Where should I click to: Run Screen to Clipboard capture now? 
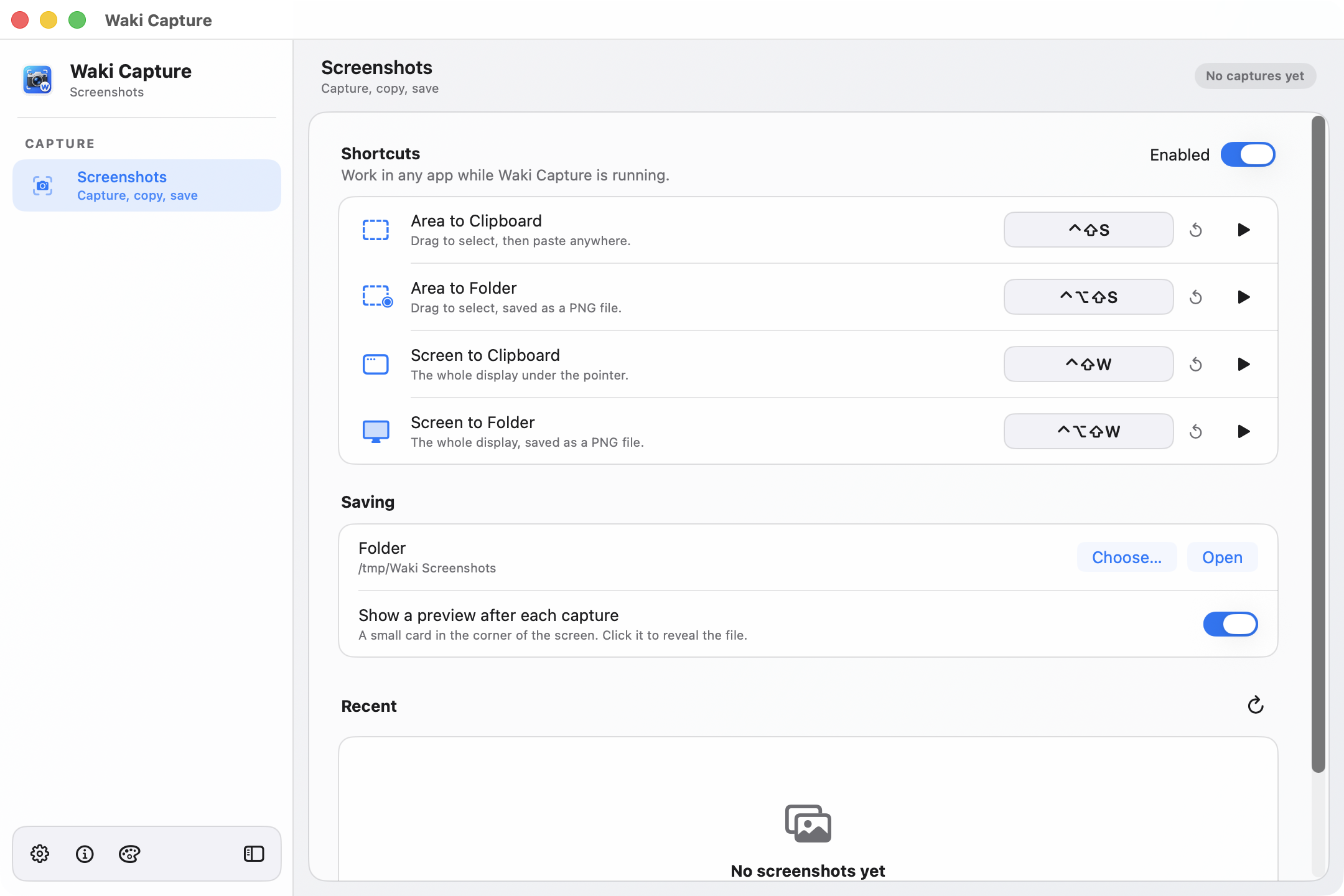[x=1243, y=364]
